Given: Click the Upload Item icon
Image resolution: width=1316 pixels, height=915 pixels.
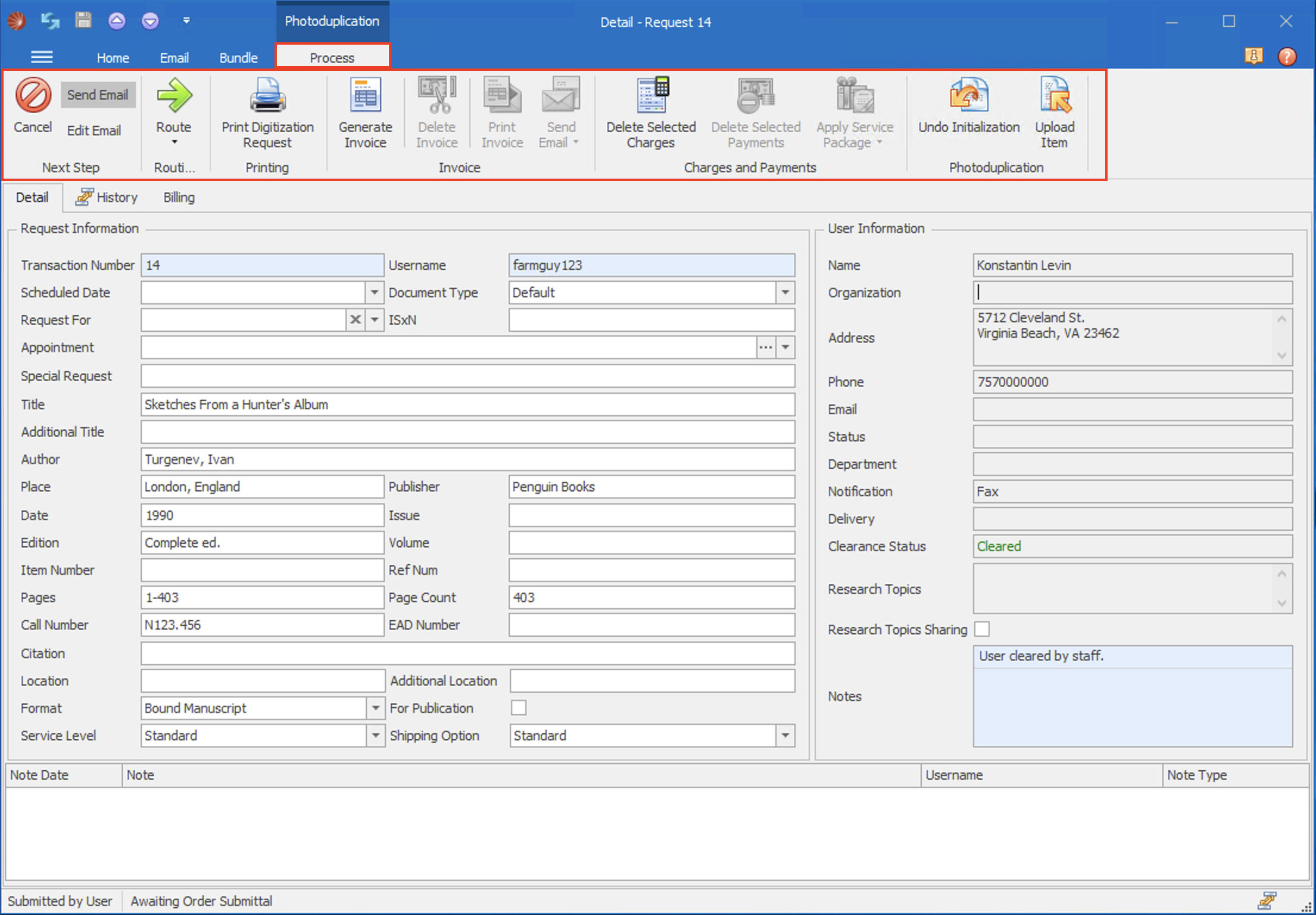Looking at the screenshot, I should (1054, 95).
